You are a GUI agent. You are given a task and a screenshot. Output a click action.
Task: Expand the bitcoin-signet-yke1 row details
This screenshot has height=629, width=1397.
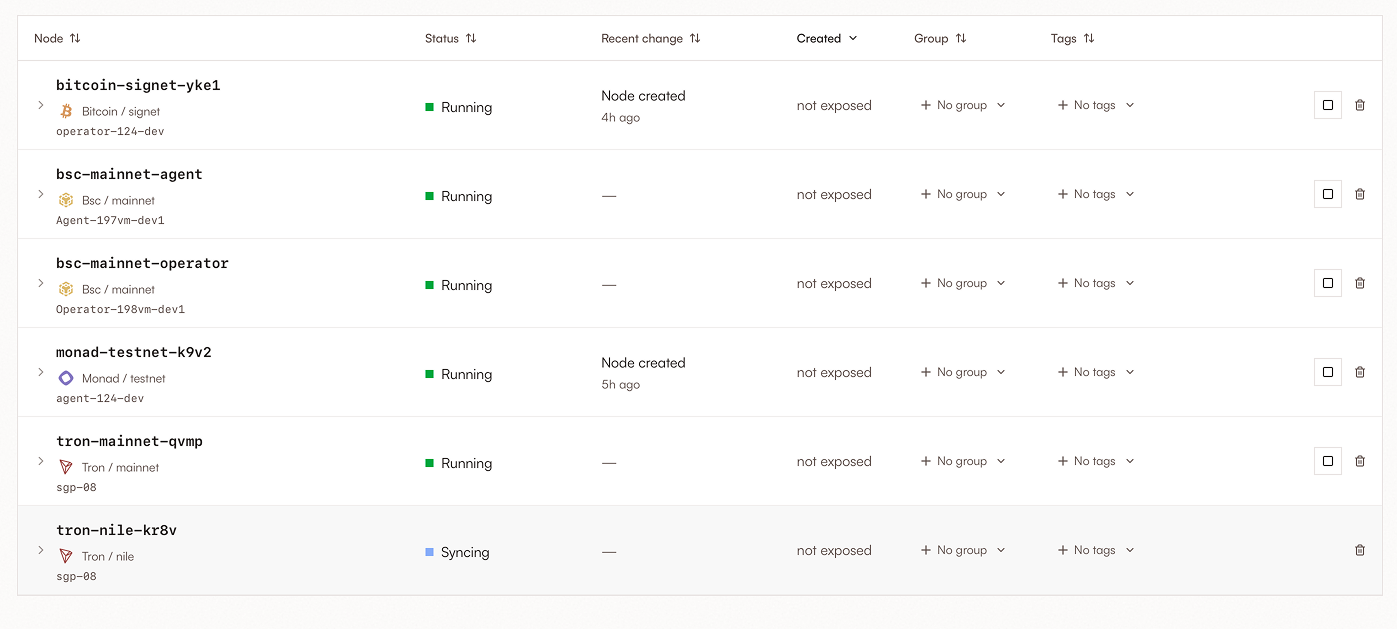click(x=41, y=105)
